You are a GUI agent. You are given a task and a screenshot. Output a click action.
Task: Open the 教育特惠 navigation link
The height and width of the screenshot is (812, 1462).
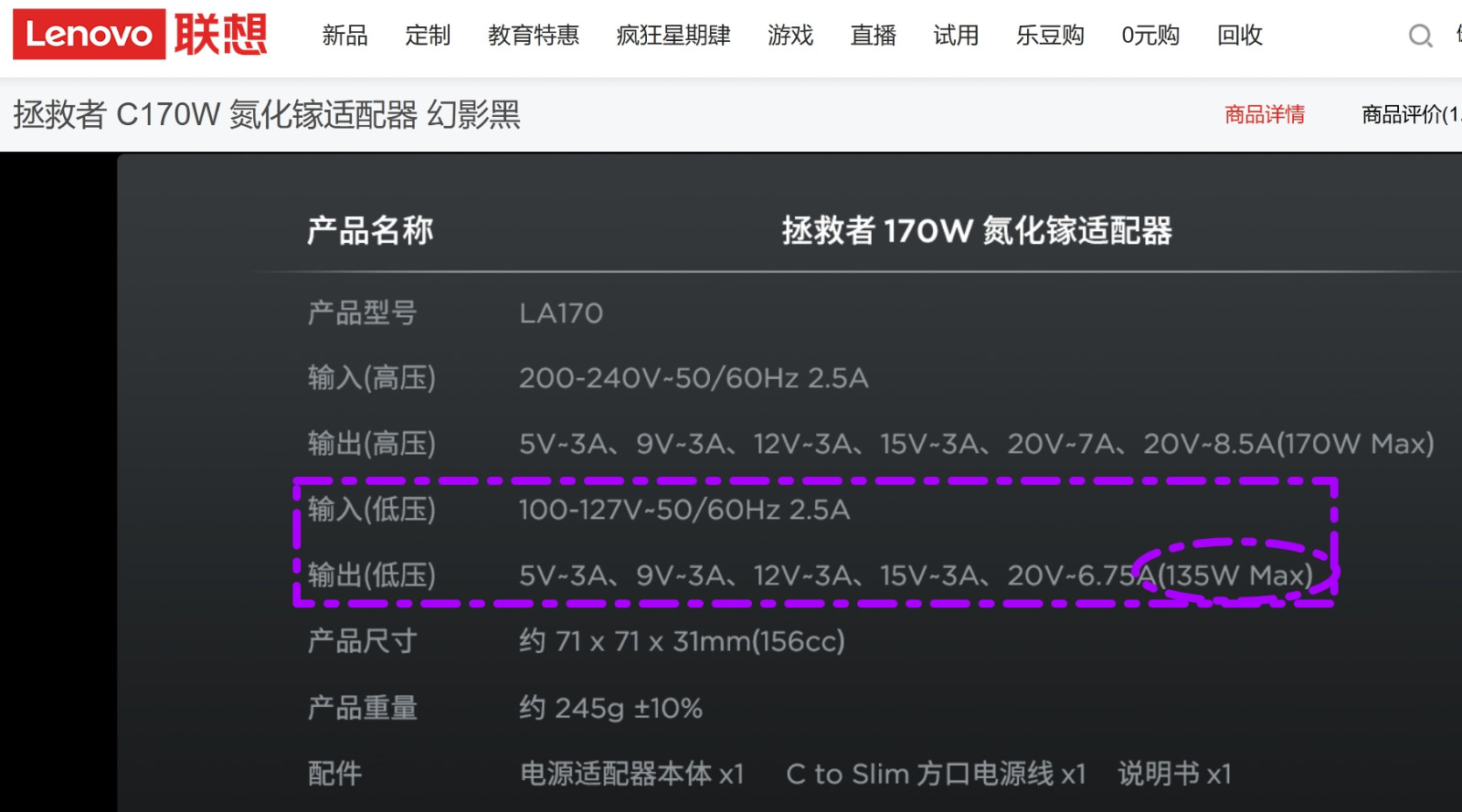533,36
